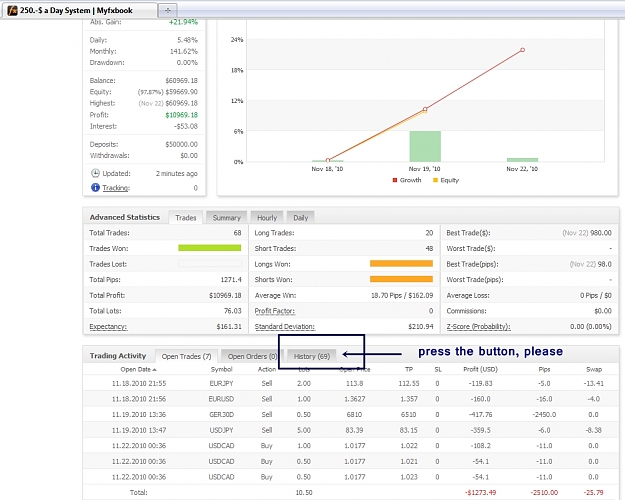Click the Expectancy link
625x500 pixels.
[108, 327]
